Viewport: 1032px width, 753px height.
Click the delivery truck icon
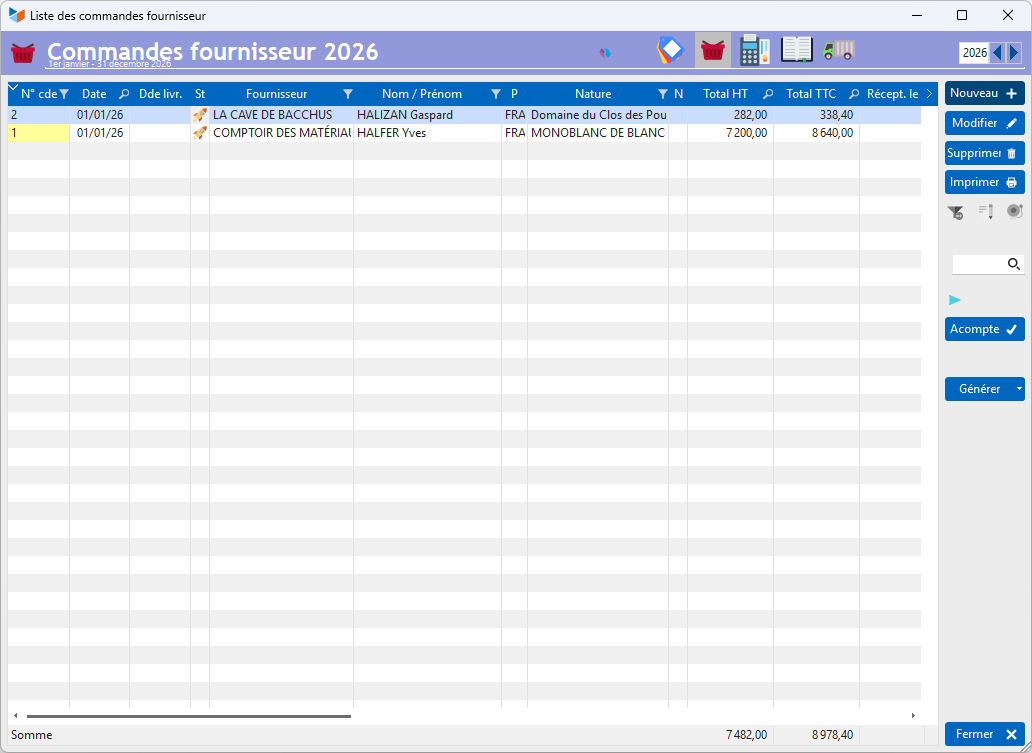click(x=839, y=50)
